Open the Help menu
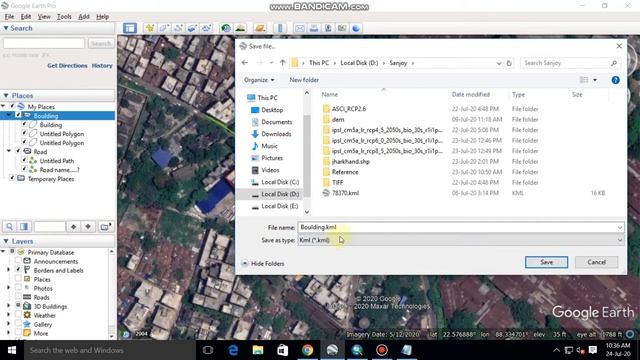This screenshot has height=360, width=640. [x=102, y=17]
